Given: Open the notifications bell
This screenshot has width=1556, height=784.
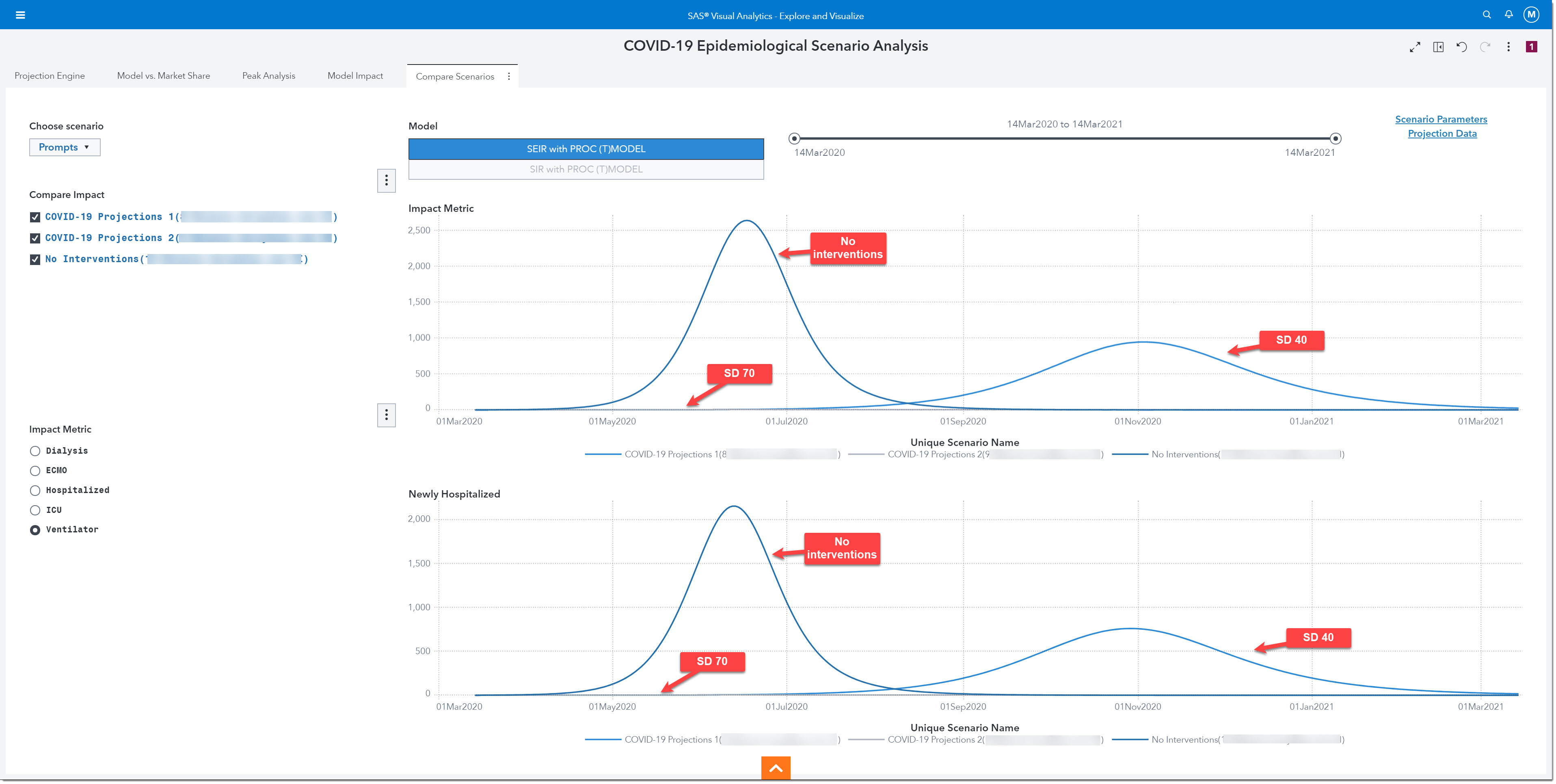Looking at the screenshot, I should click(1508, 15).
